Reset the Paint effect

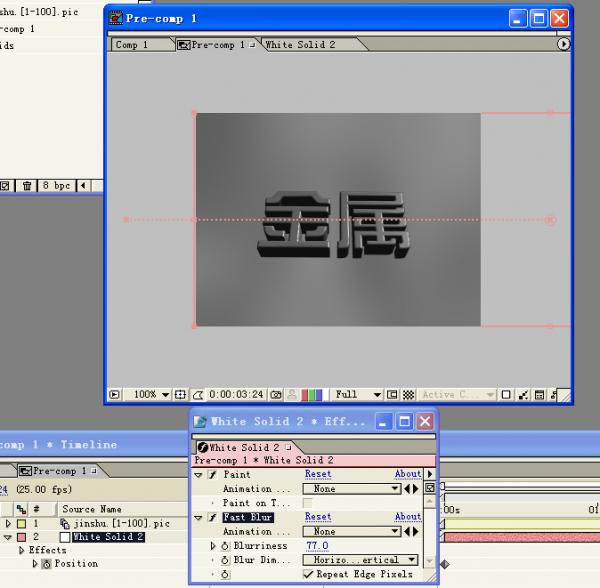(318, 474)
